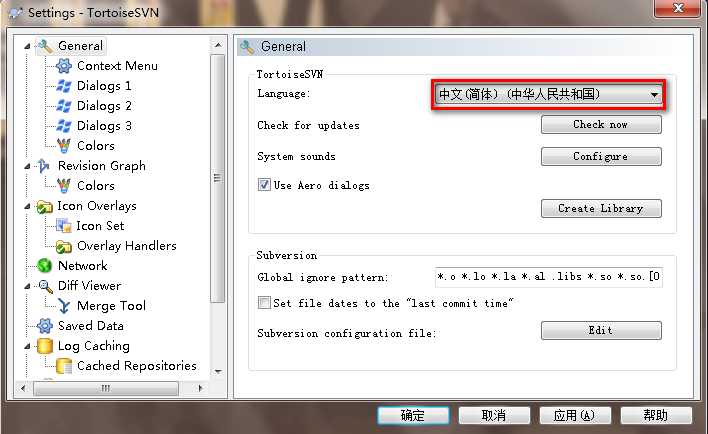Select Overlay Handlers tree item
Image resolution: width=708 pixels, height=434 pixels.
point(126,246)
